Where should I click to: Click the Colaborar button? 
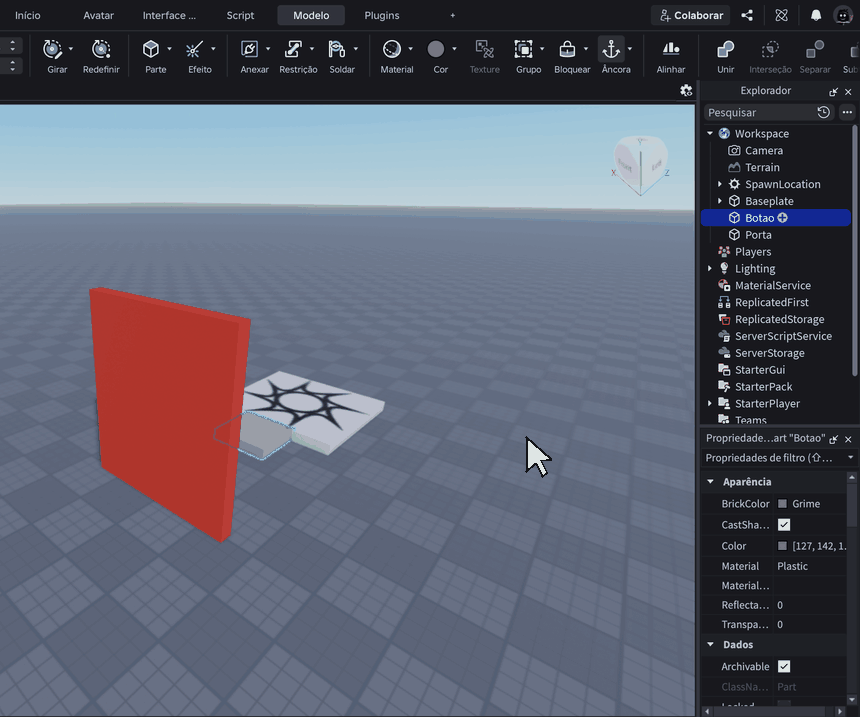[x=691, y=15]
